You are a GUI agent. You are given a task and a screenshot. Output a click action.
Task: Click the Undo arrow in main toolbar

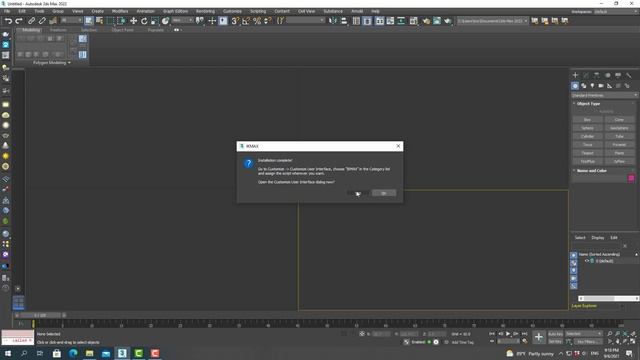[8, 21]
